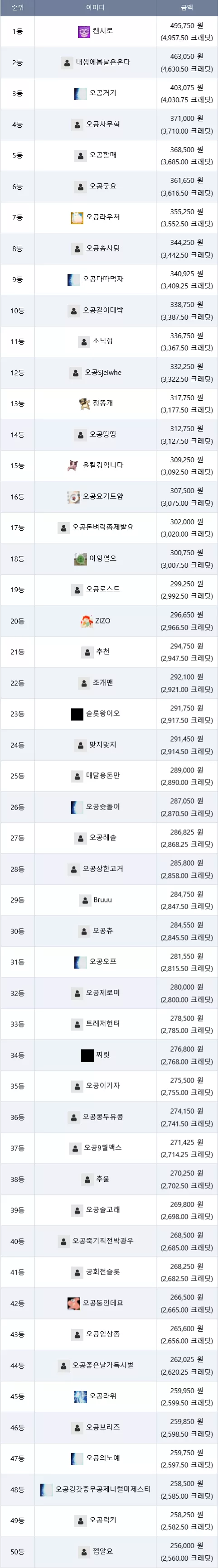Image resolution: width=218 pixels, height=1568 pixels.
Task: Click the black square avatar beside 슬롯왕이오
Action: click(x=77, y=714)
